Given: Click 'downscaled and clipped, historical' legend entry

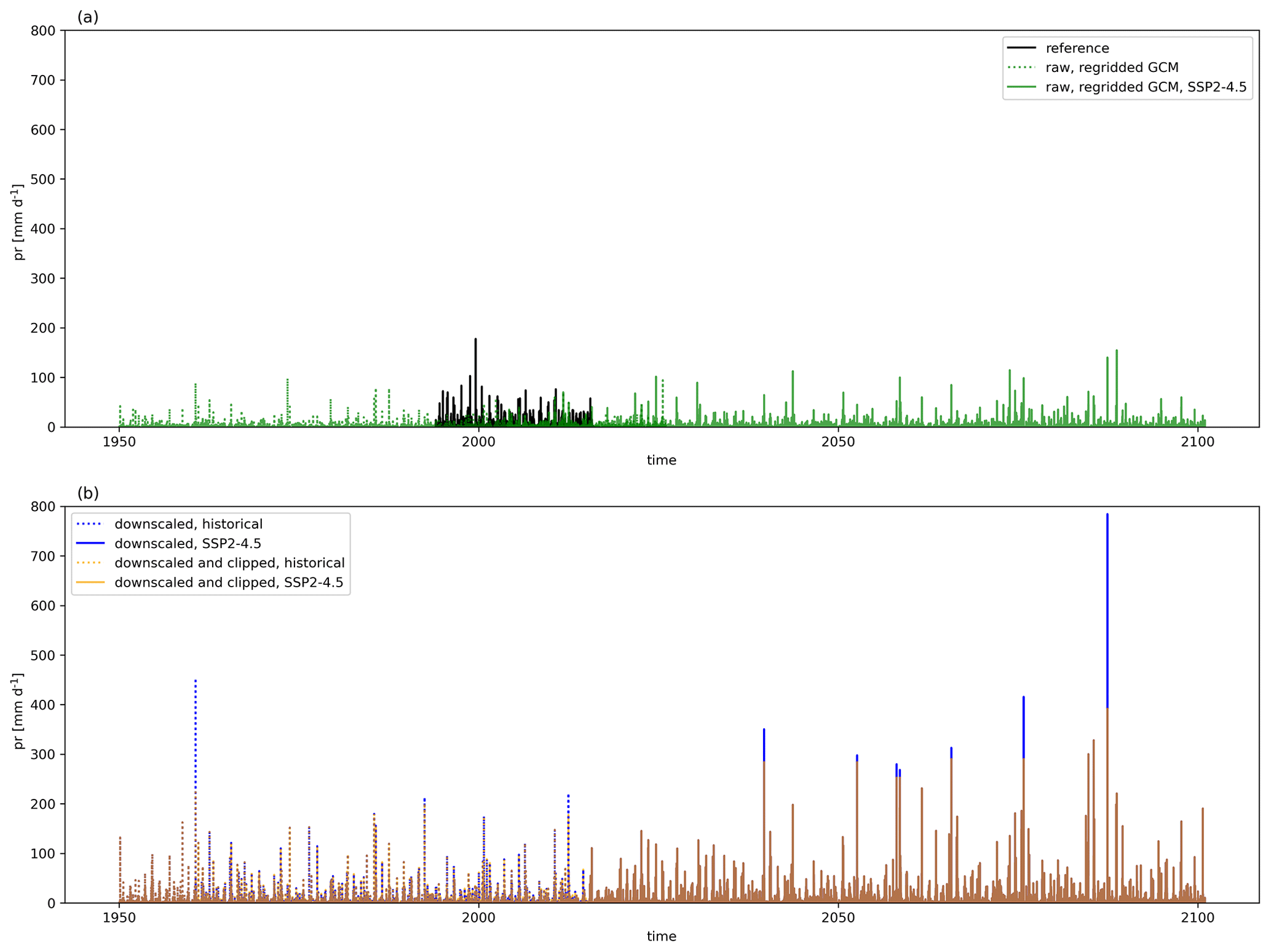Looking at the screenshot, I should click(x=229, y=563).
